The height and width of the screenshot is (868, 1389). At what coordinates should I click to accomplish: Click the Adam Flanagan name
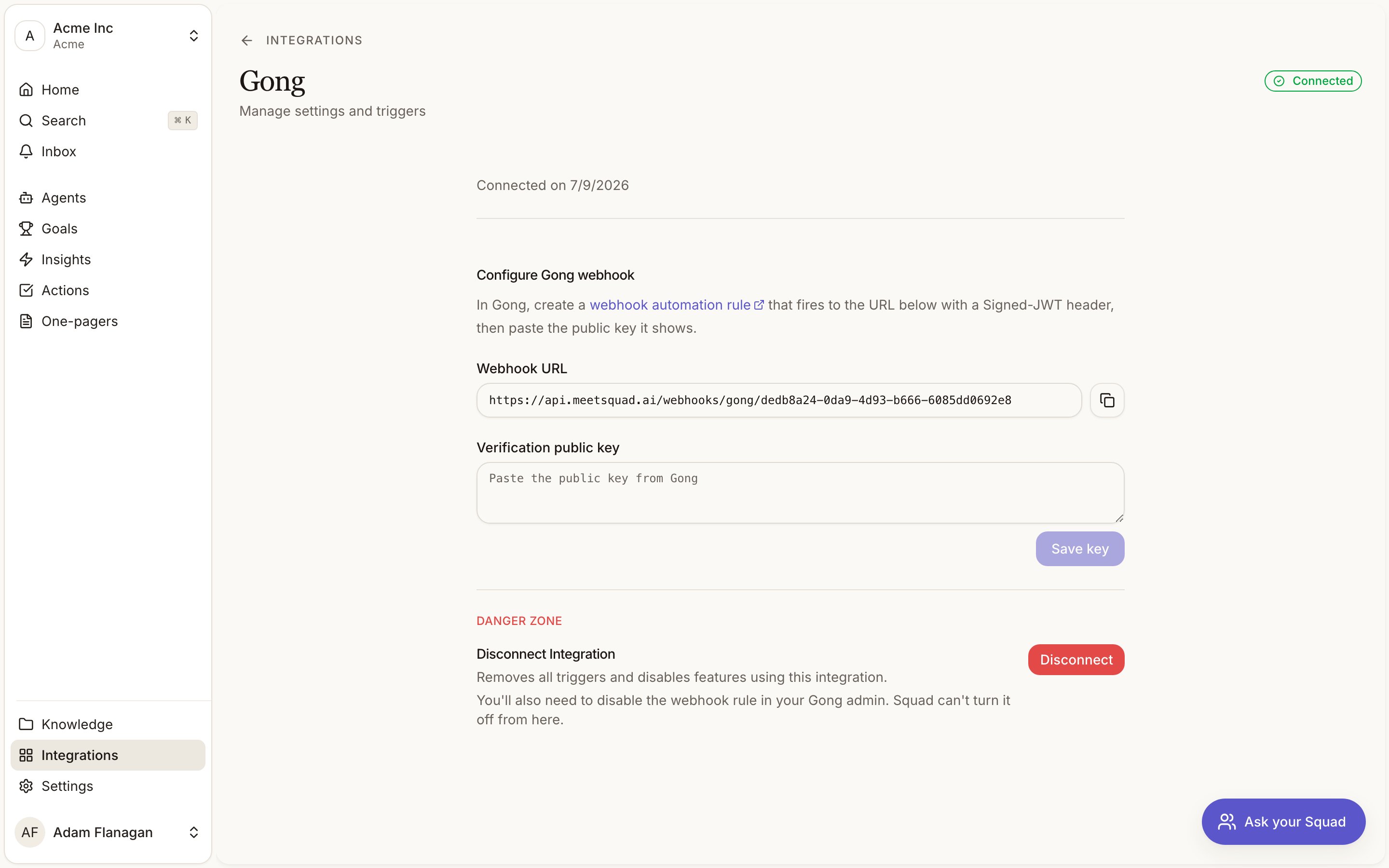[103, 832]
